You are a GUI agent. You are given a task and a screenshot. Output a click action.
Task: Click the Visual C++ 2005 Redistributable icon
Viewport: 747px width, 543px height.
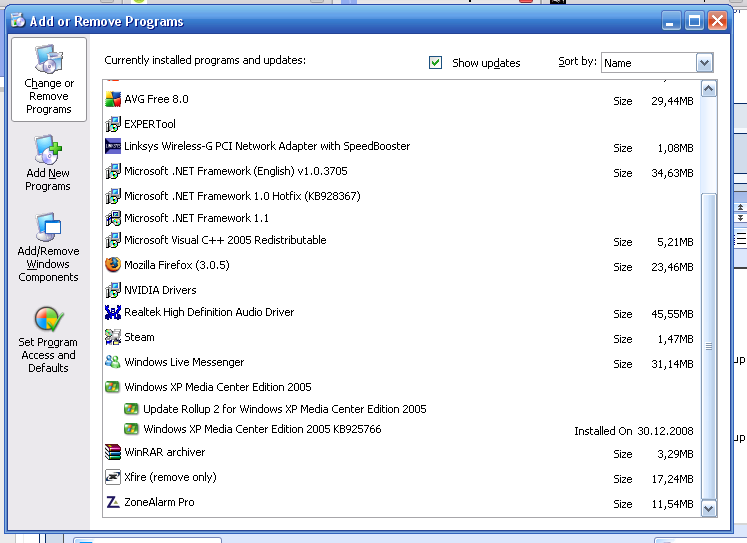pyautogui.click(x=113, y=240)
